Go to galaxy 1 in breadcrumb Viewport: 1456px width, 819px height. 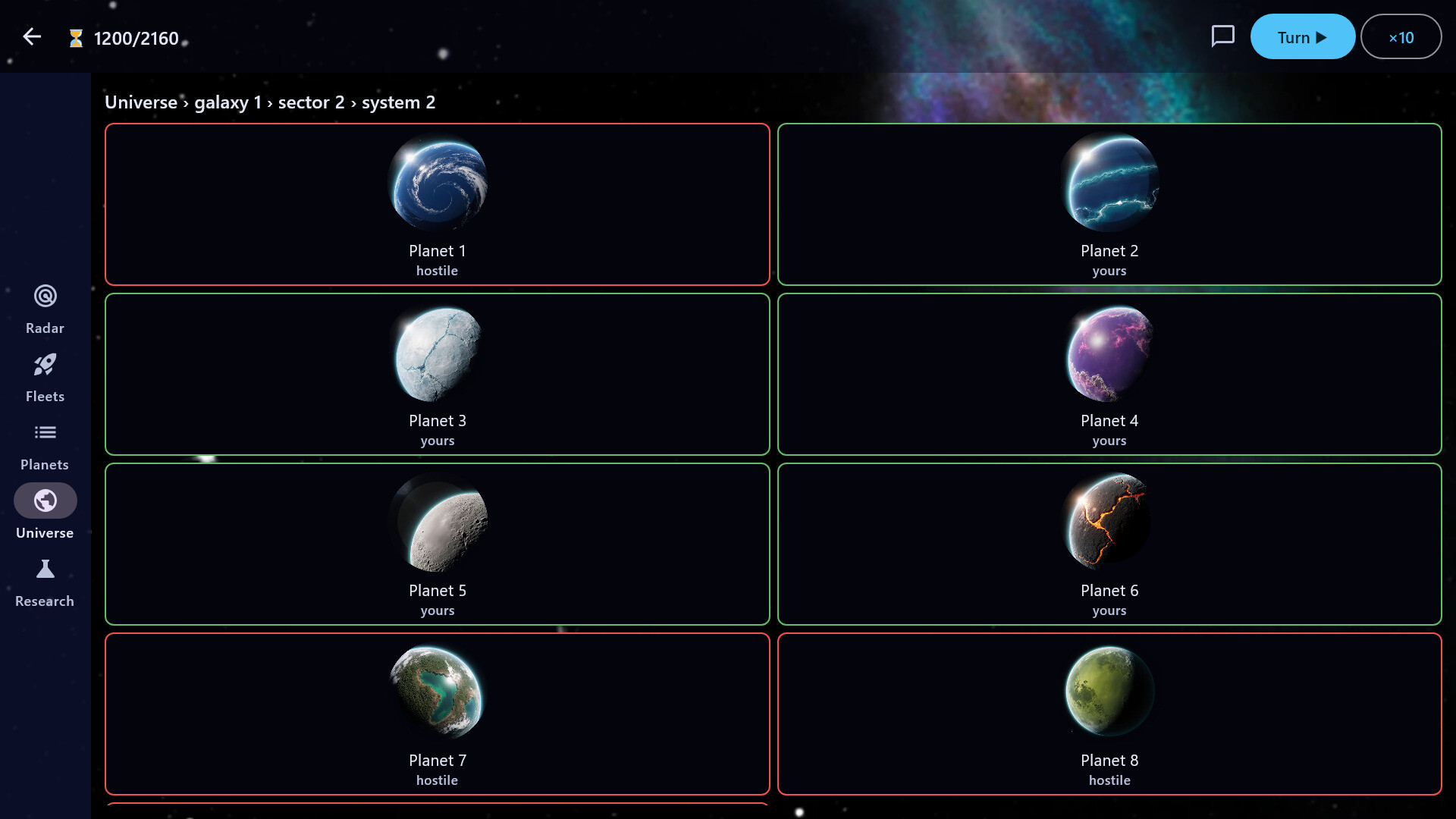coord(227,102)
